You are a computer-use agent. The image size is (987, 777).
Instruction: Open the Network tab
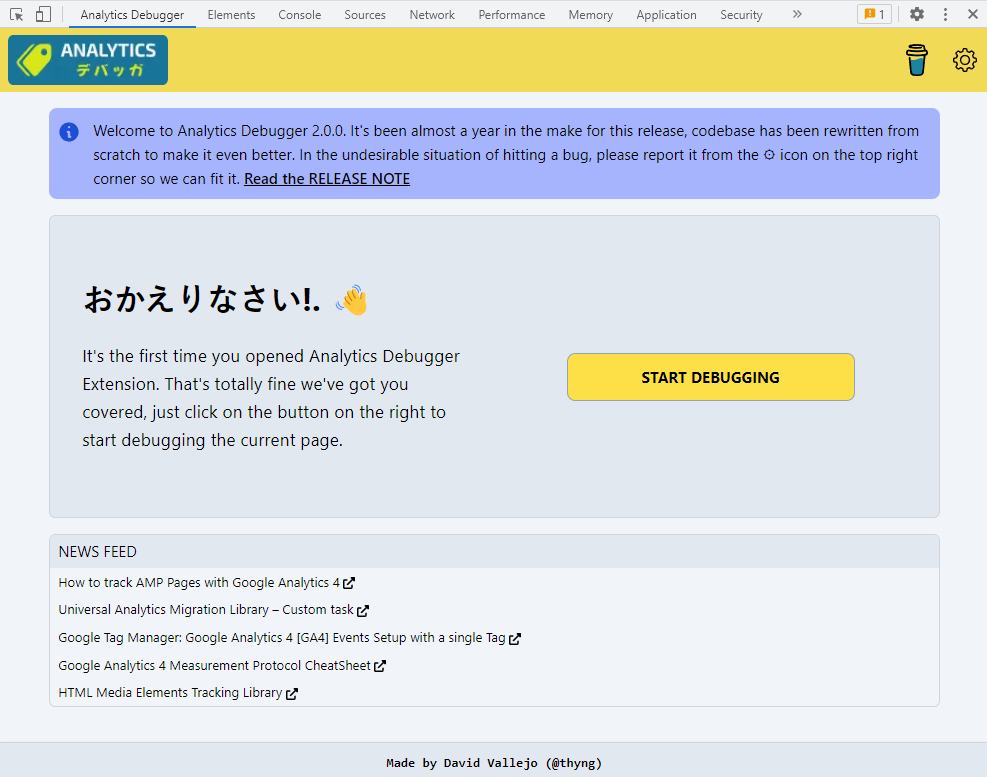(432, 15)
